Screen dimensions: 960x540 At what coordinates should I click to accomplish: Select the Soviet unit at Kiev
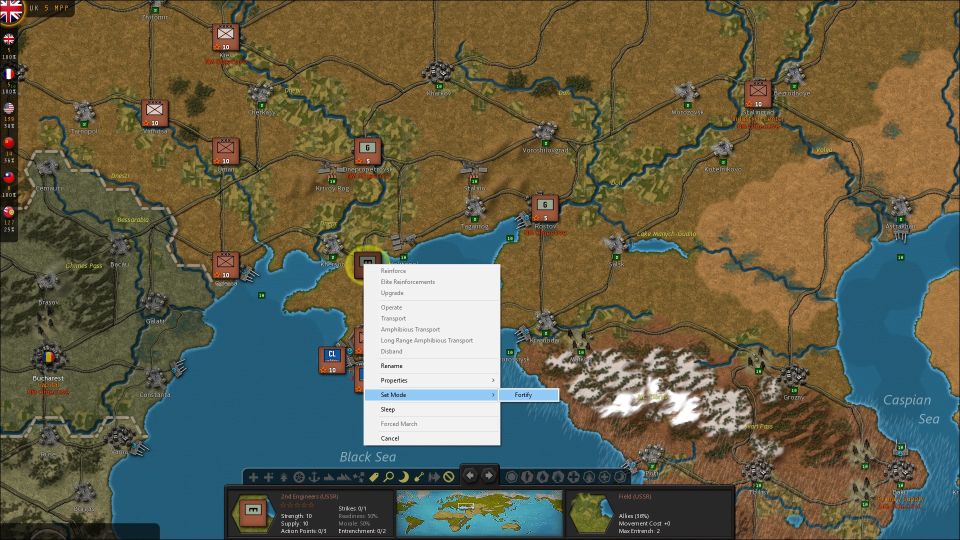[225, 38]
